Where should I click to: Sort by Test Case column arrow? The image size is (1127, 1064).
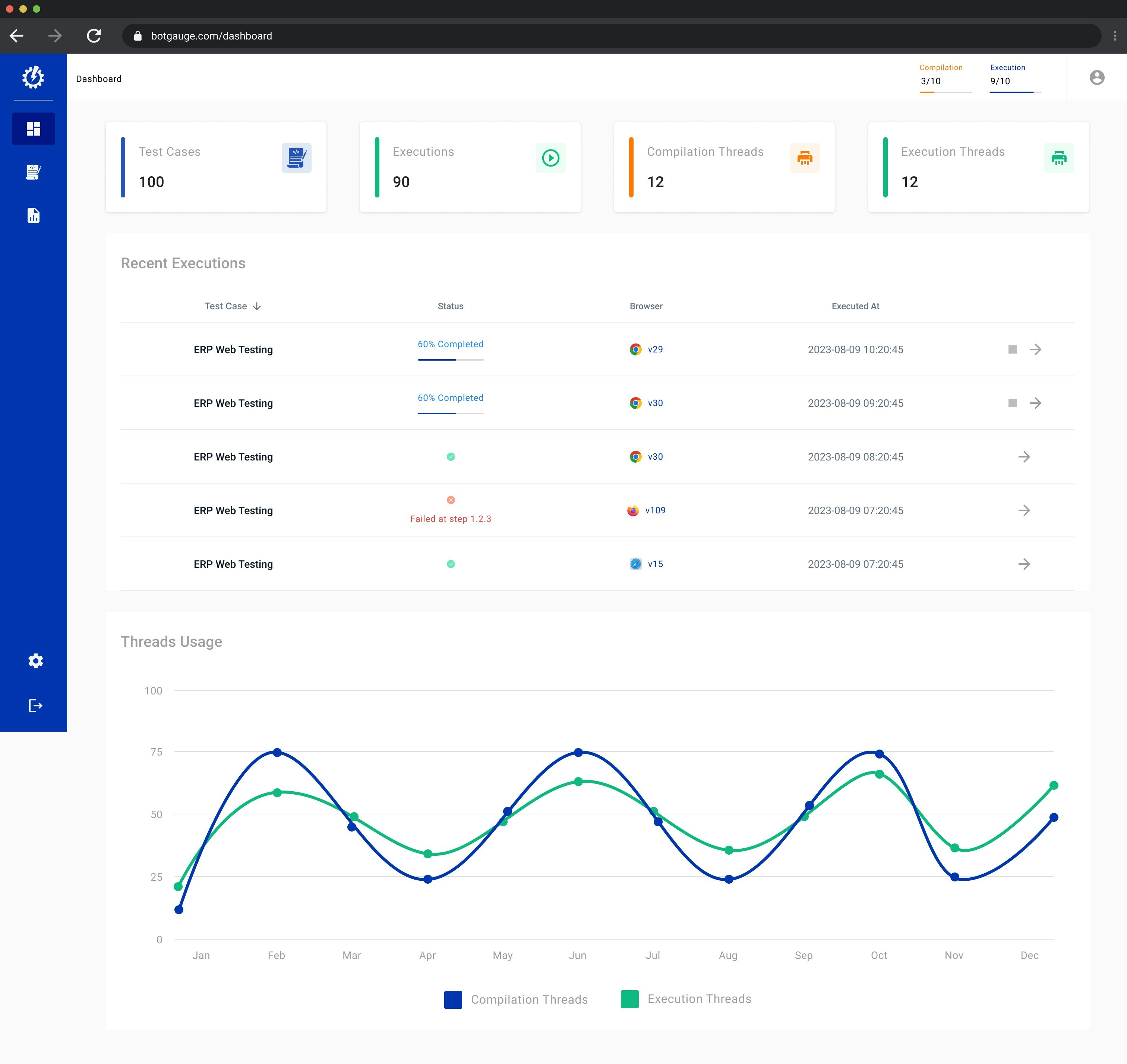(x=256, y=306)
